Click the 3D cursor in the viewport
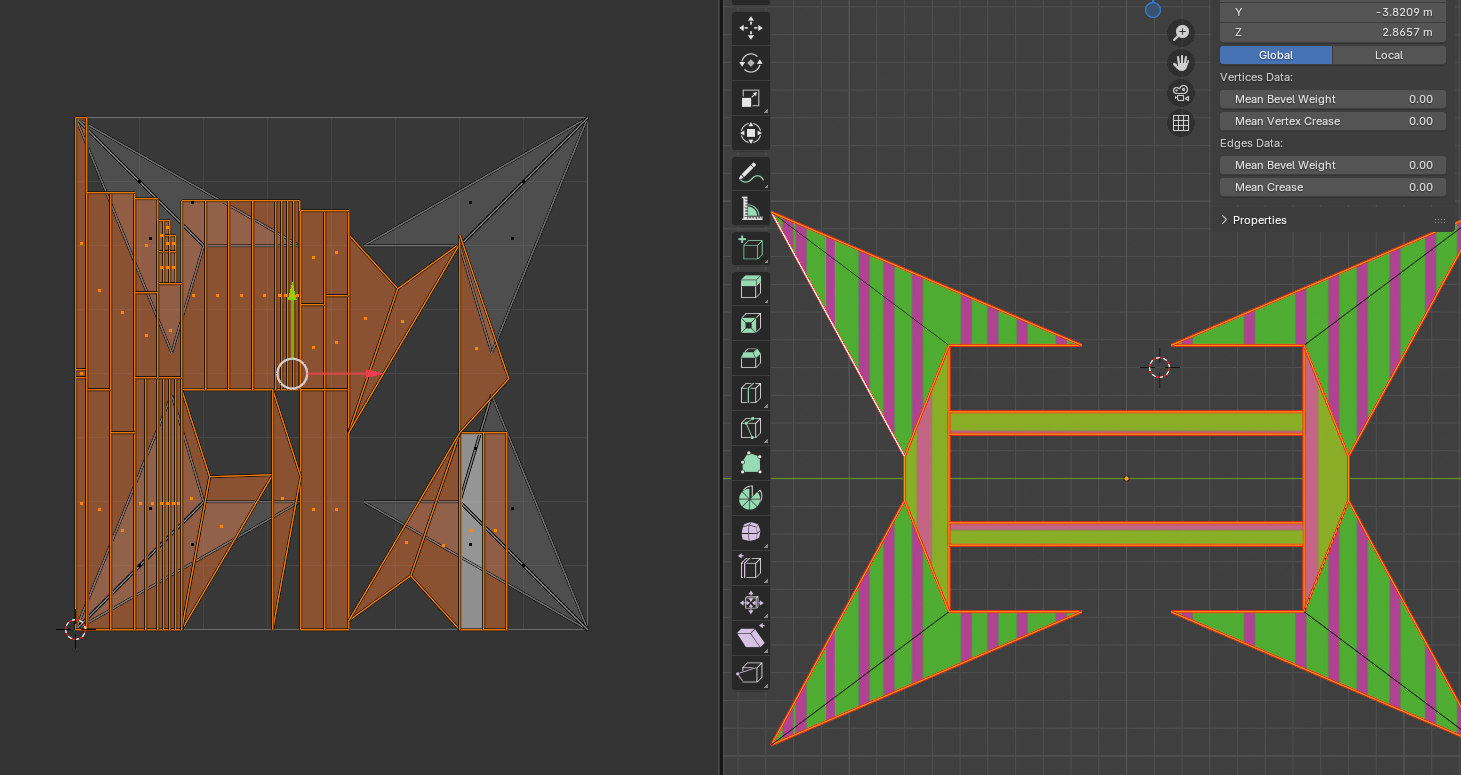This screenshot has width=1461, height=775. [x=1159, y=367]
